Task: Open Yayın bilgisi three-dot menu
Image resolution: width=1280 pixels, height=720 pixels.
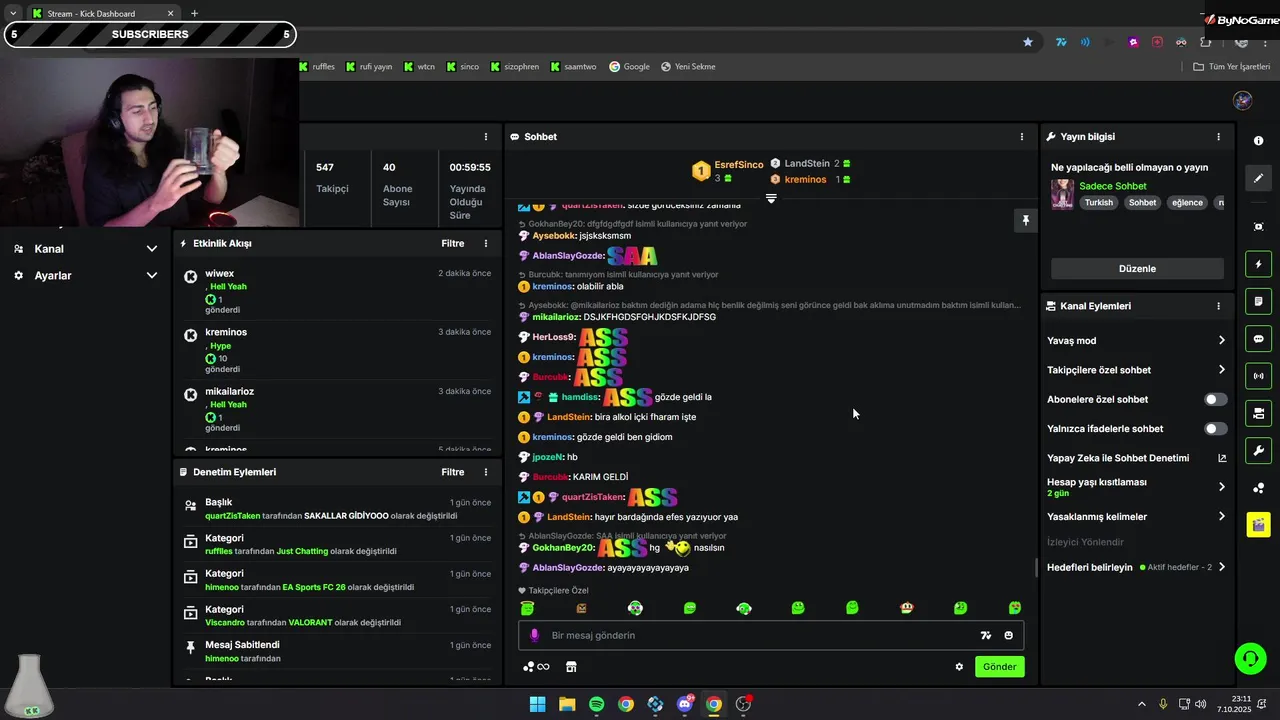Action: coord(1218,137)
